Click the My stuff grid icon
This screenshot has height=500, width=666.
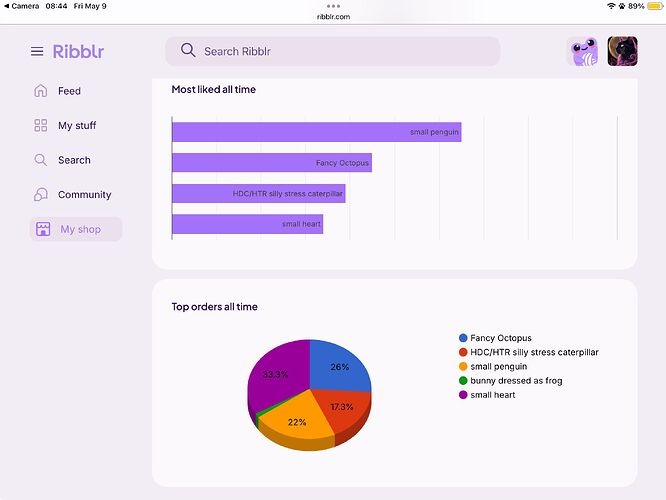(x=41, y=125)
